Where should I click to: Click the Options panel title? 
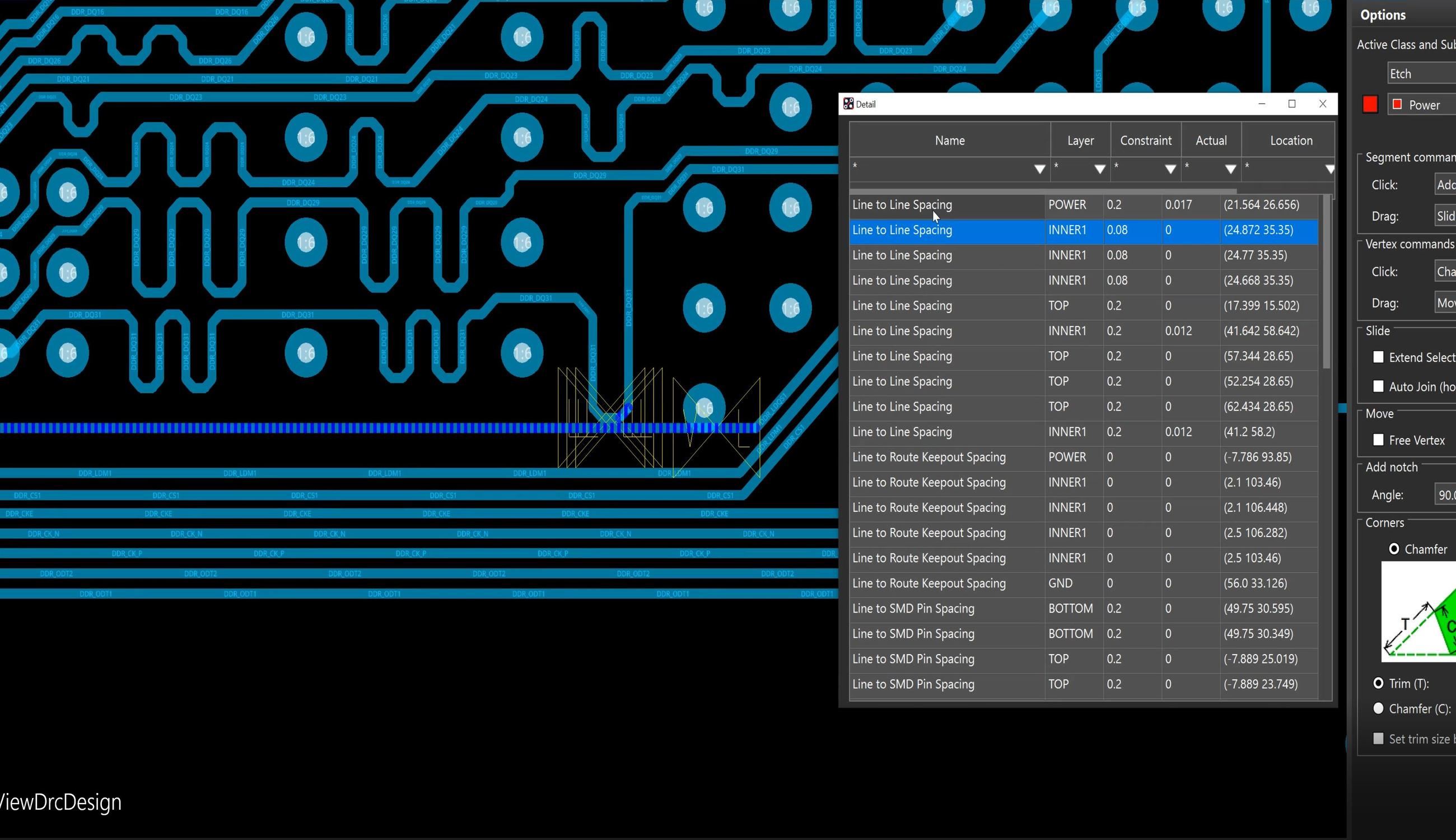(1383, 15)
